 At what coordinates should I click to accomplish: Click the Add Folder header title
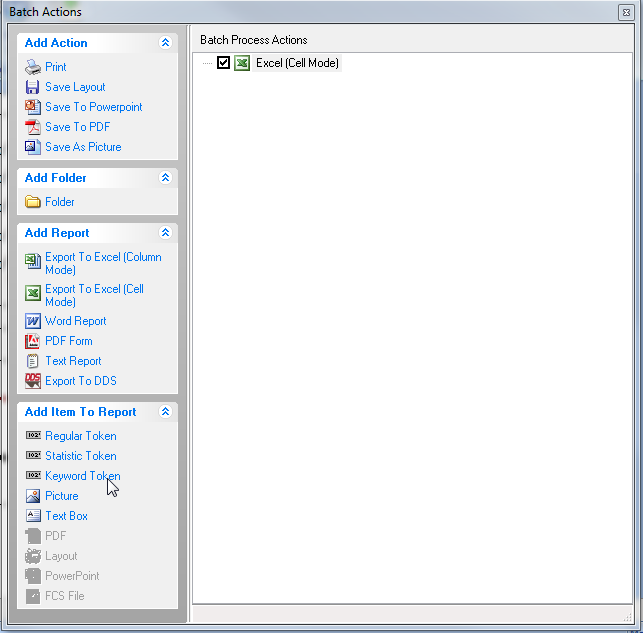tap(55, 178)
